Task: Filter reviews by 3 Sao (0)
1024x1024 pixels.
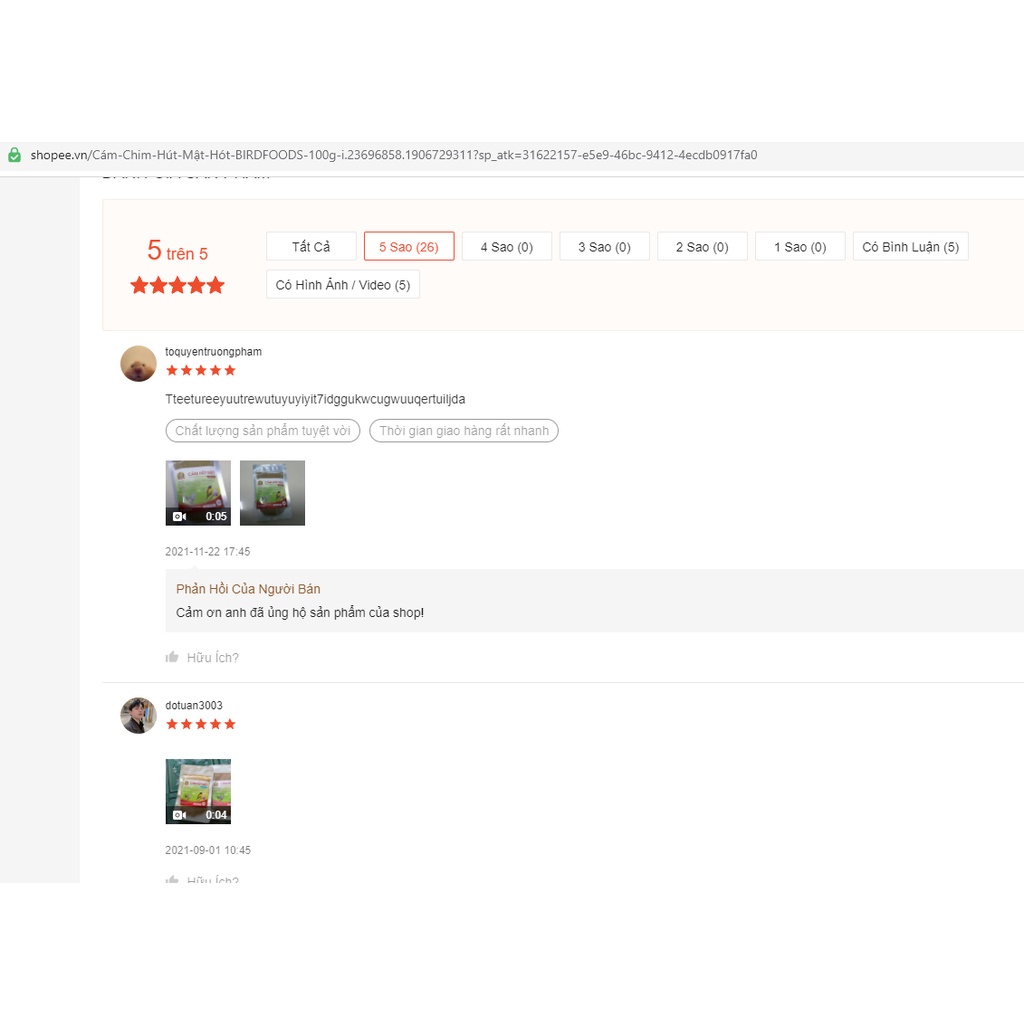Action: 604,247
